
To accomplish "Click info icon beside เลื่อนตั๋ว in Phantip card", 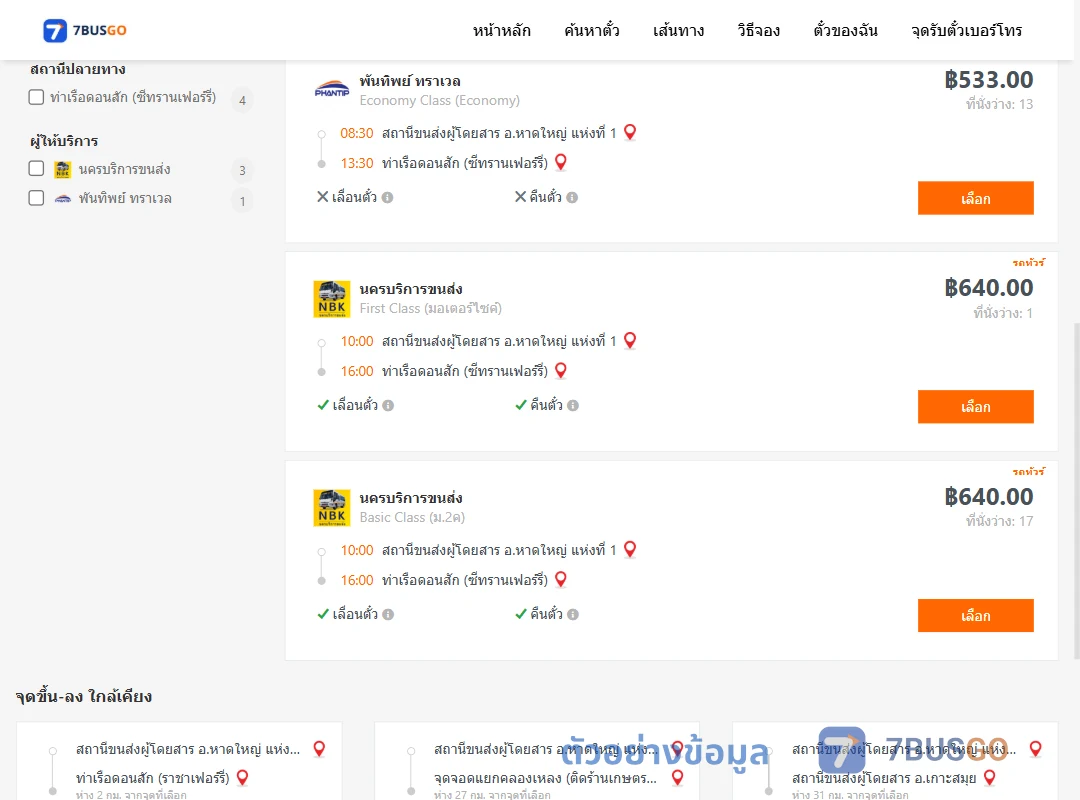I will coord(388,198).
